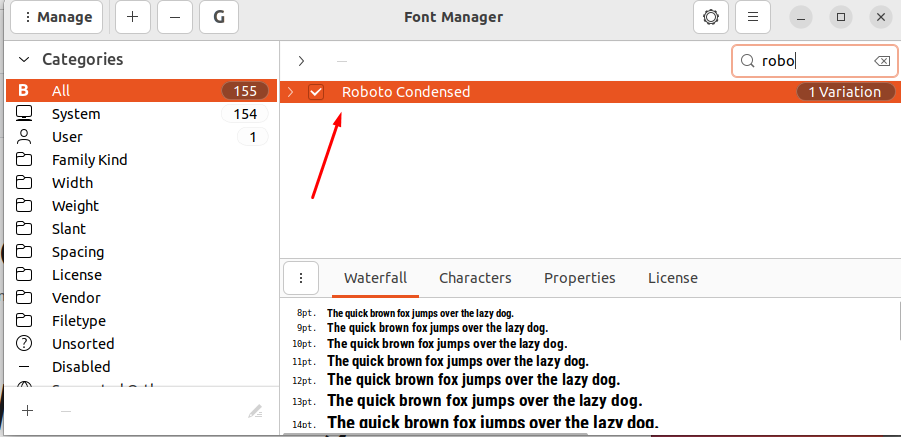Image resolution: width=901 pixels, height=437 pixels.
Task: Expand all font families with toolbar chevron
Action: click(301, 61)
